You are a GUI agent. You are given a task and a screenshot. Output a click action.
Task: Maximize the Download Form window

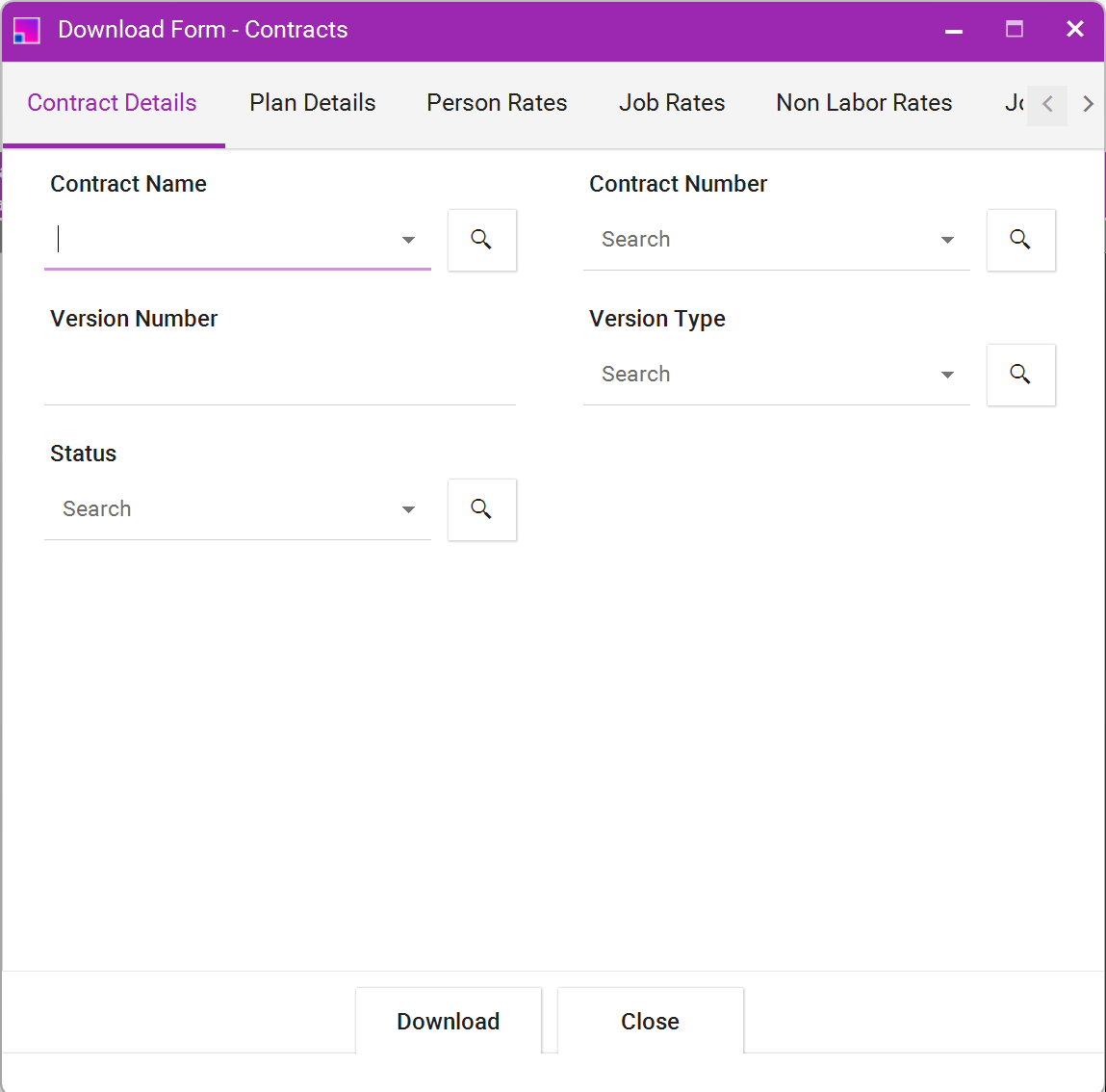pyautogui.click(x=1015, y=29)
